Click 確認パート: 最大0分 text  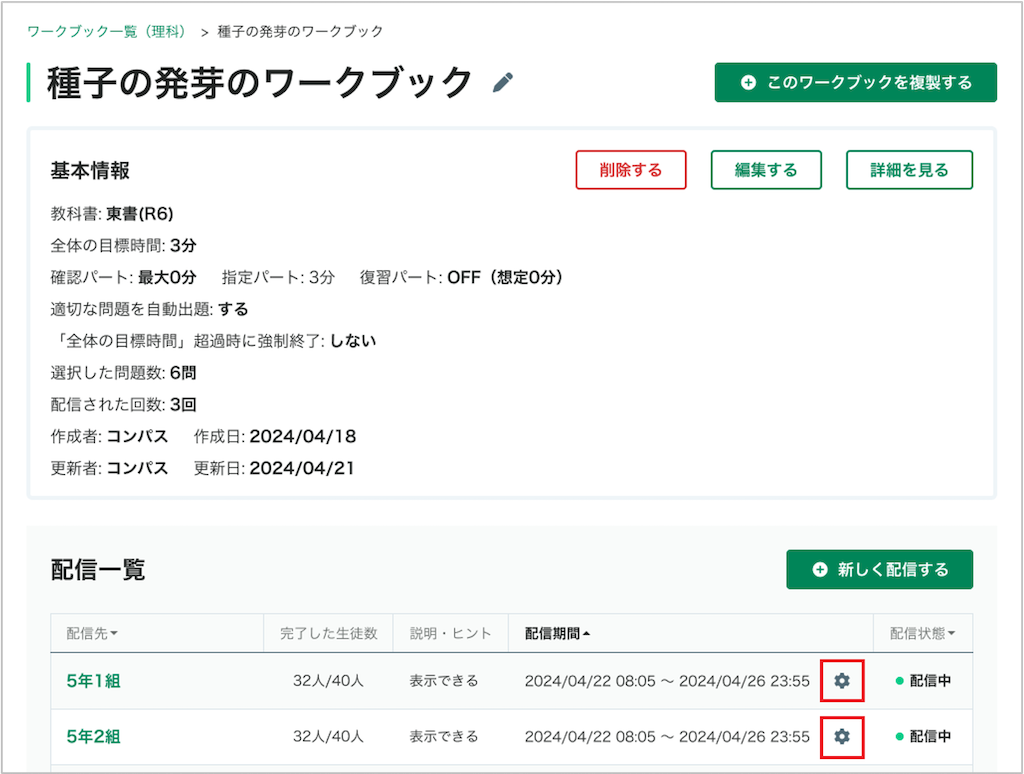pos(123,278)
